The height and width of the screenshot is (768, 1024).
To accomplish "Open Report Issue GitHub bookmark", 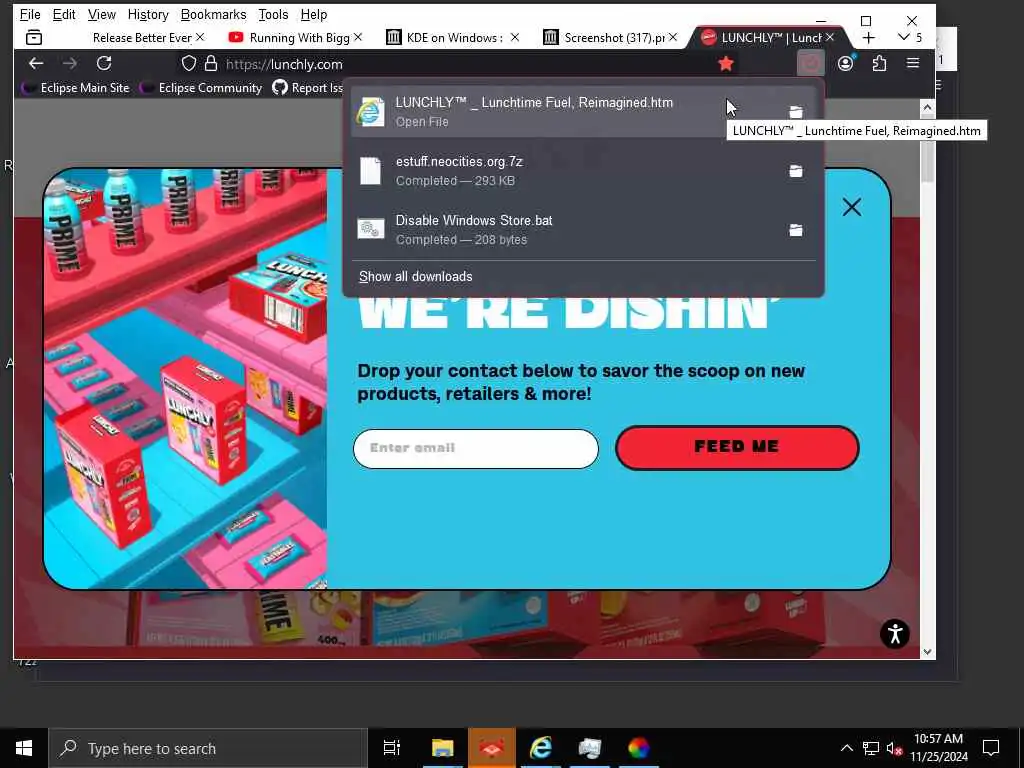I will point(308,88).
